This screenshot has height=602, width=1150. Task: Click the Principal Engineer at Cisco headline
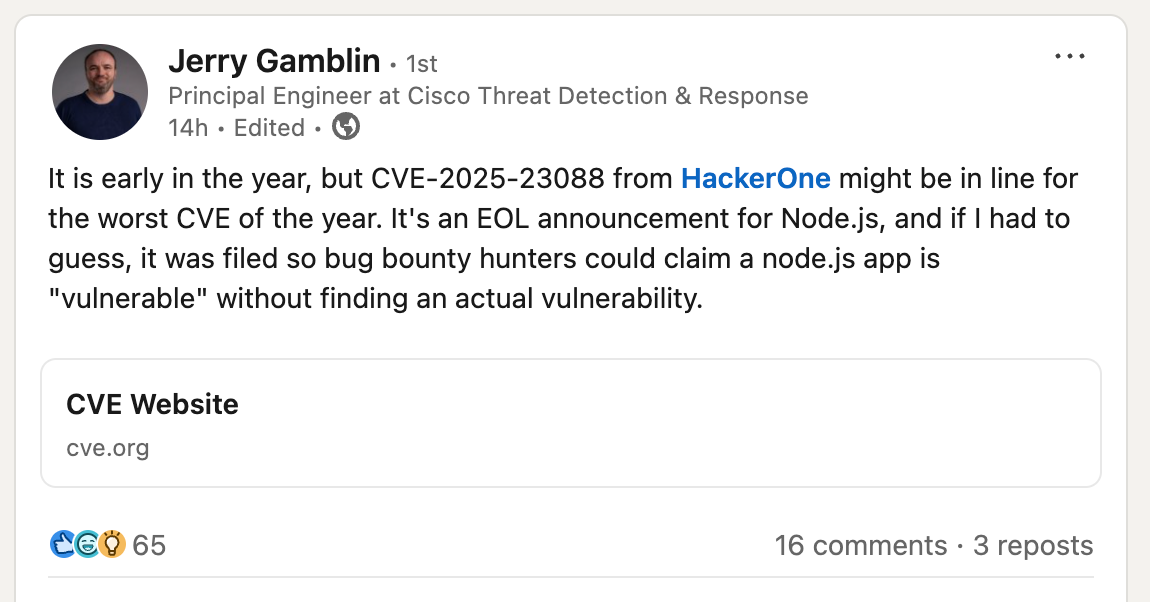click(488, 96)
